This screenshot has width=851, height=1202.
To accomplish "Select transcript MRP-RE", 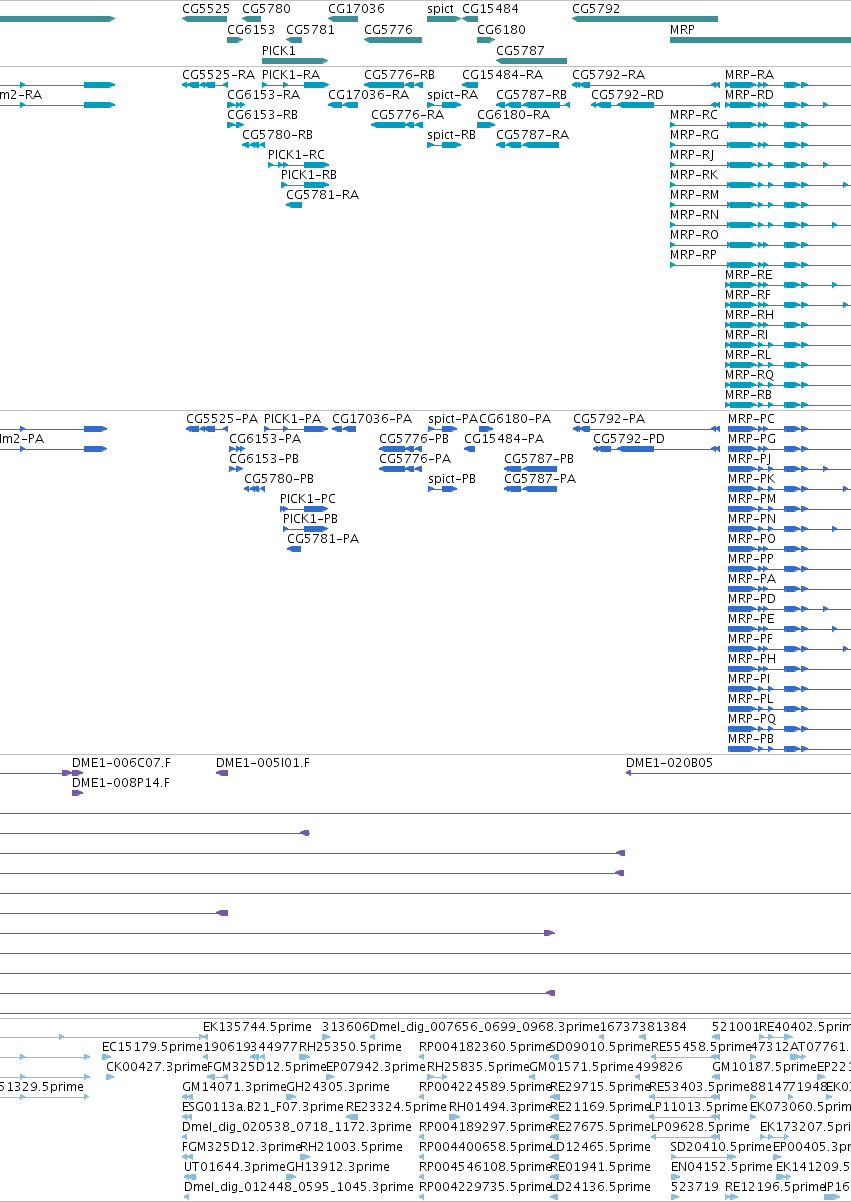I will pos(749,275).
